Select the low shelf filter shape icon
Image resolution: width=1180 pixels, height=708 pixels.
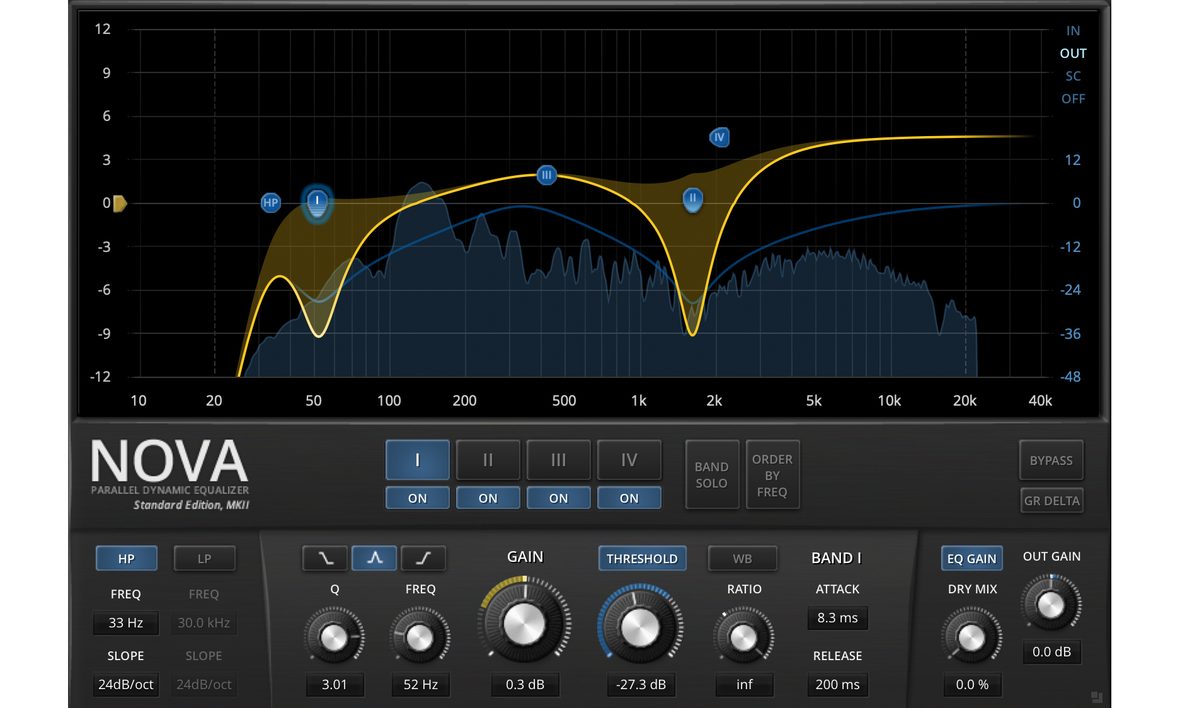click(x=325, y=558)
